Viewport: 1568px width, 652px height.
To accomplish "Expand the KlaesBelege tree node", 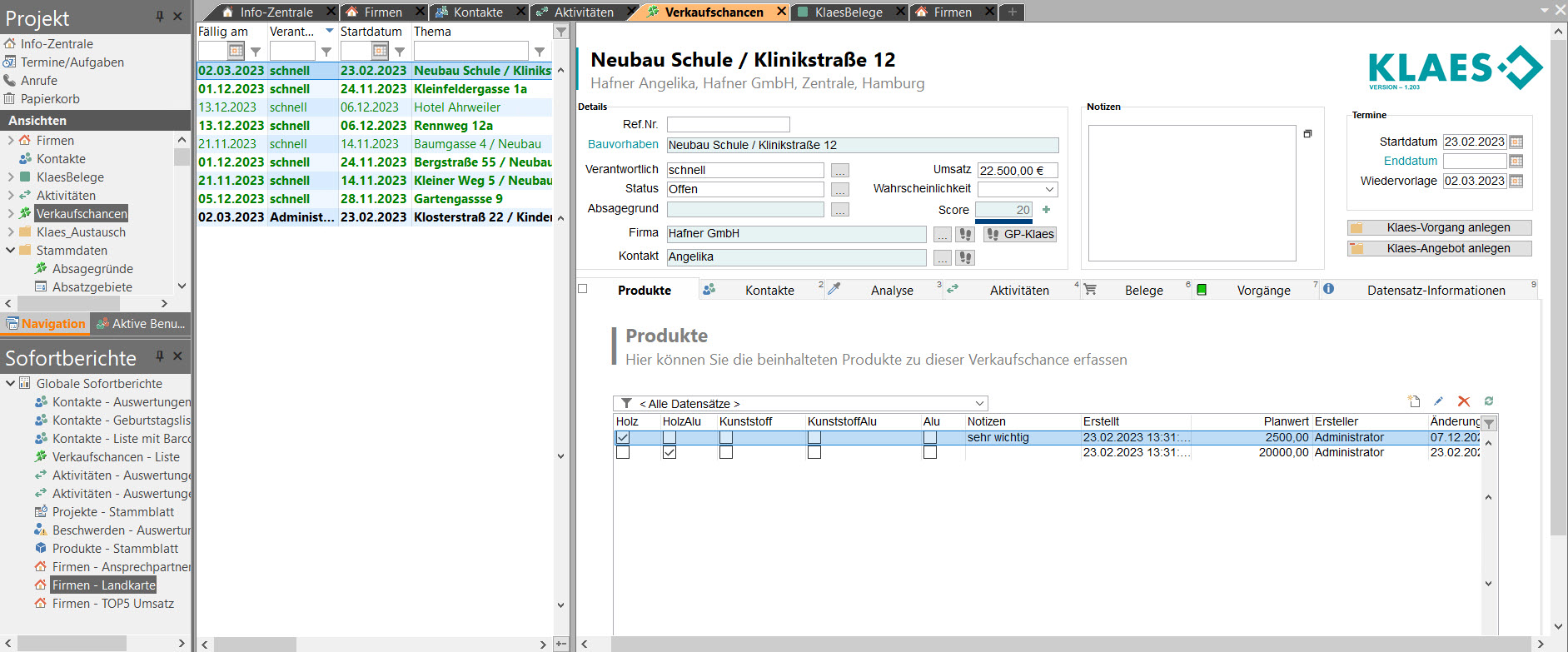I will tap(11, 177).
